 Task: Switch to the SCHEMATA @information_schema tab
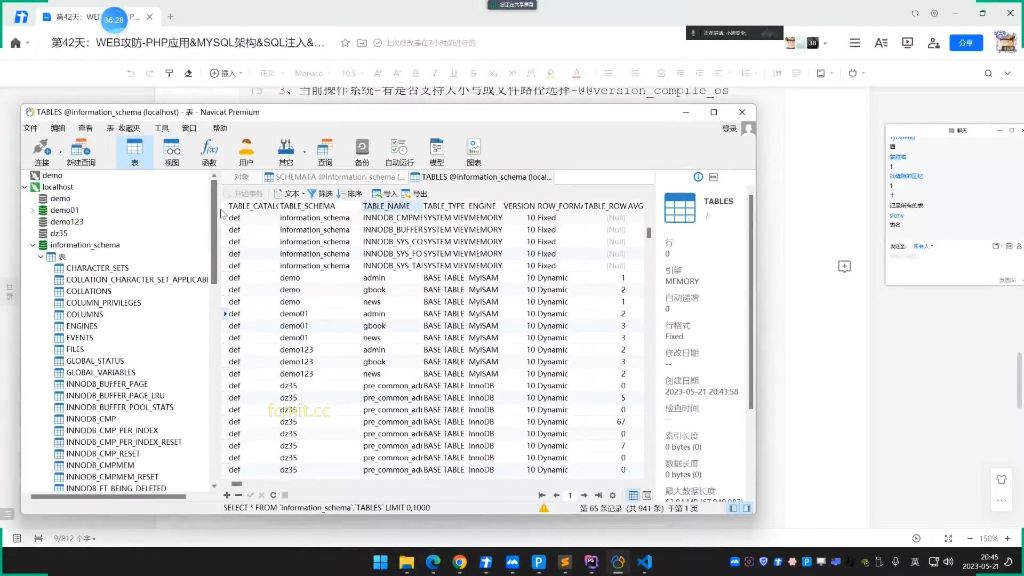(x=334, y=177)
